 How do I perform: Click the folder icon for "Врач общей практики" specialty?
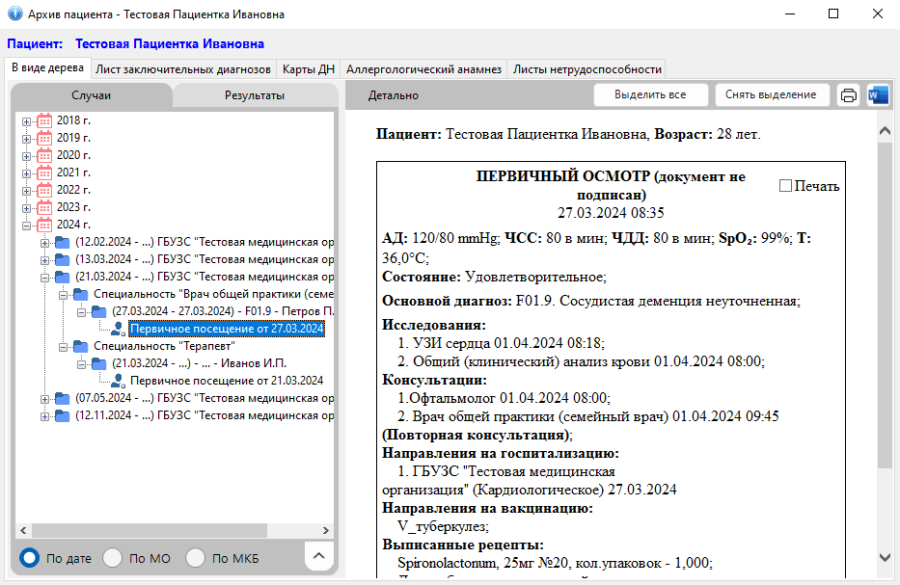[81, 294]
